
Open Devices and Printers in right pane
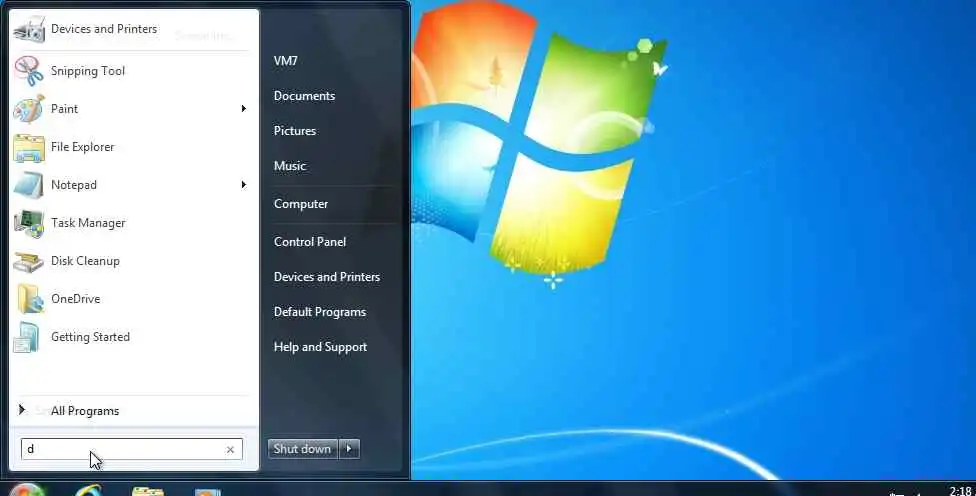point(327,277)
